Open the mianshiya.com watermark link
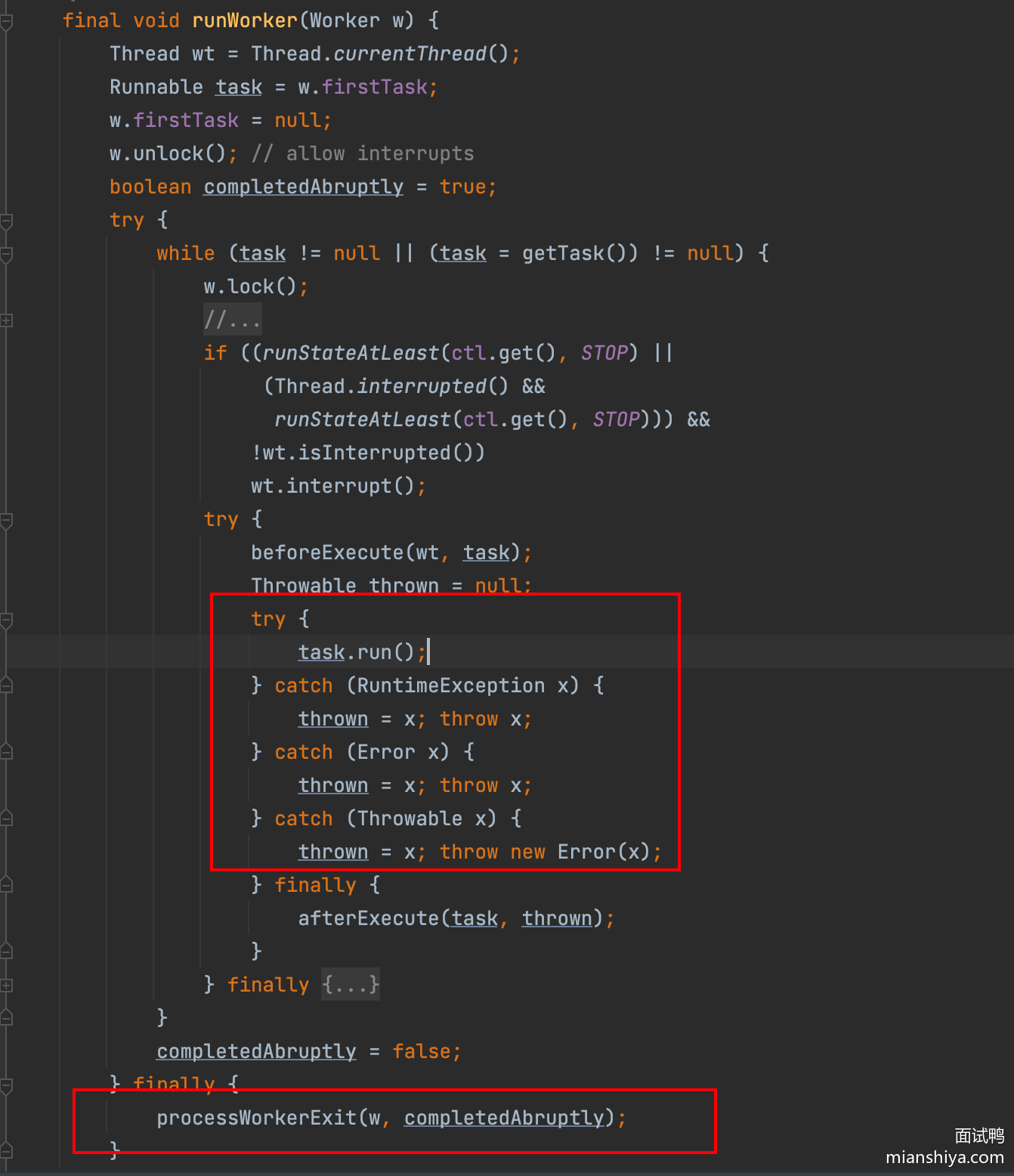Image resolution: width=1014 pixels, height=1176 pixels. tap(944, 1157)
